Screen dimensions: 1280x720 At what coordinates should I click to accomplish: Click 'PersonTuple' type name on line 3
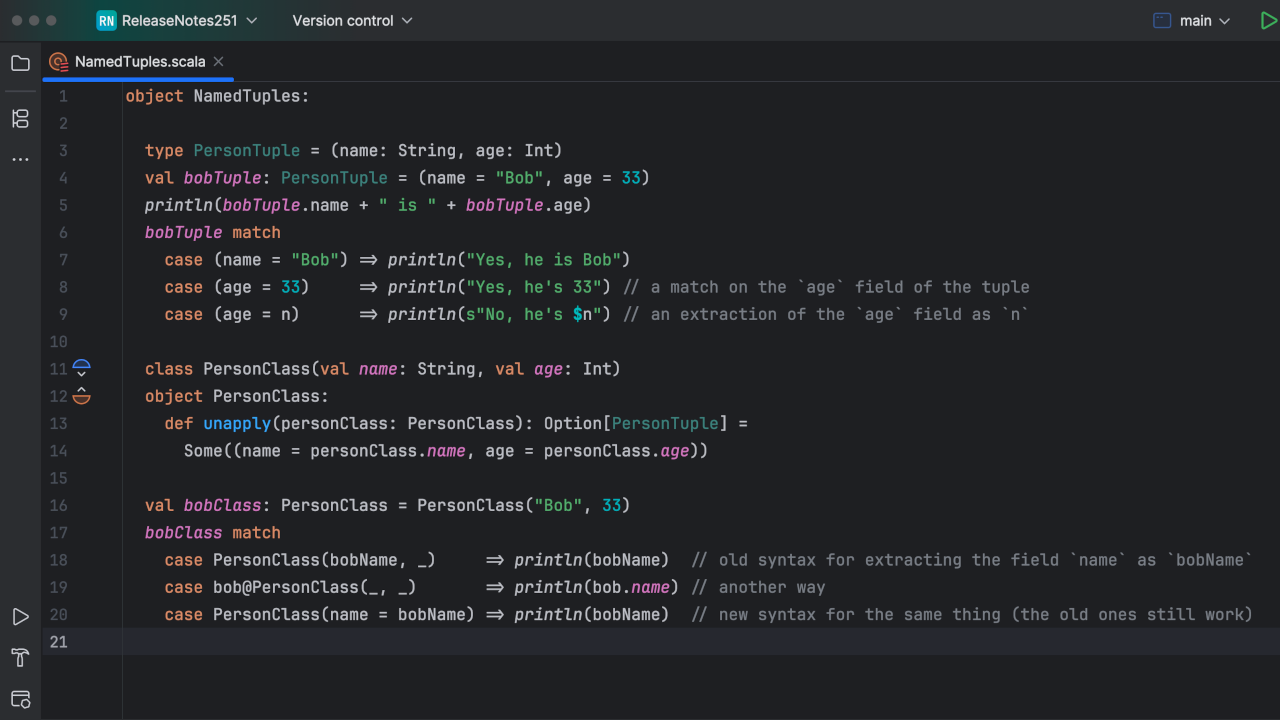[x=246, y=151]
